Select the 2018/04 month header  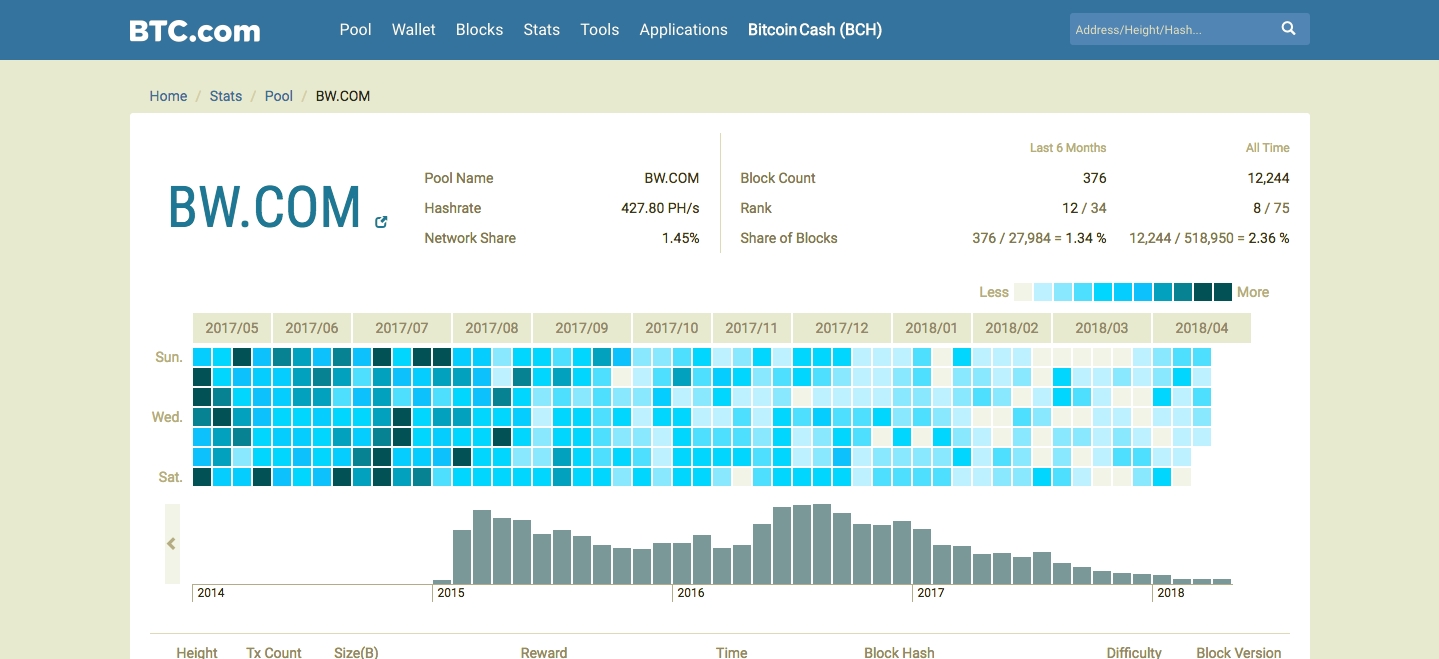coord(1202,328)
